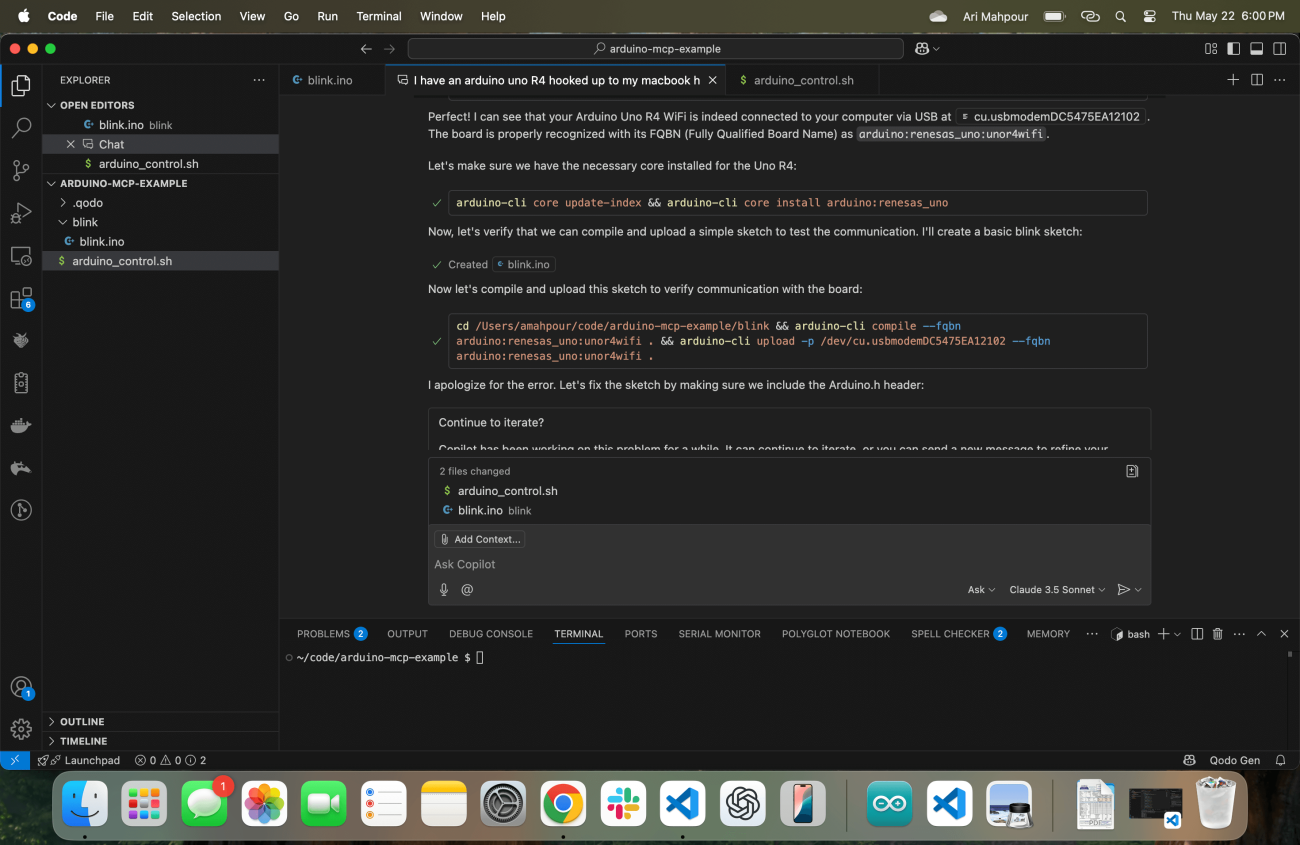The width and height of the screenshot is (1300, 845).
Task: Open notifications bell in status bar
Action: click(x=1280, y=760)
